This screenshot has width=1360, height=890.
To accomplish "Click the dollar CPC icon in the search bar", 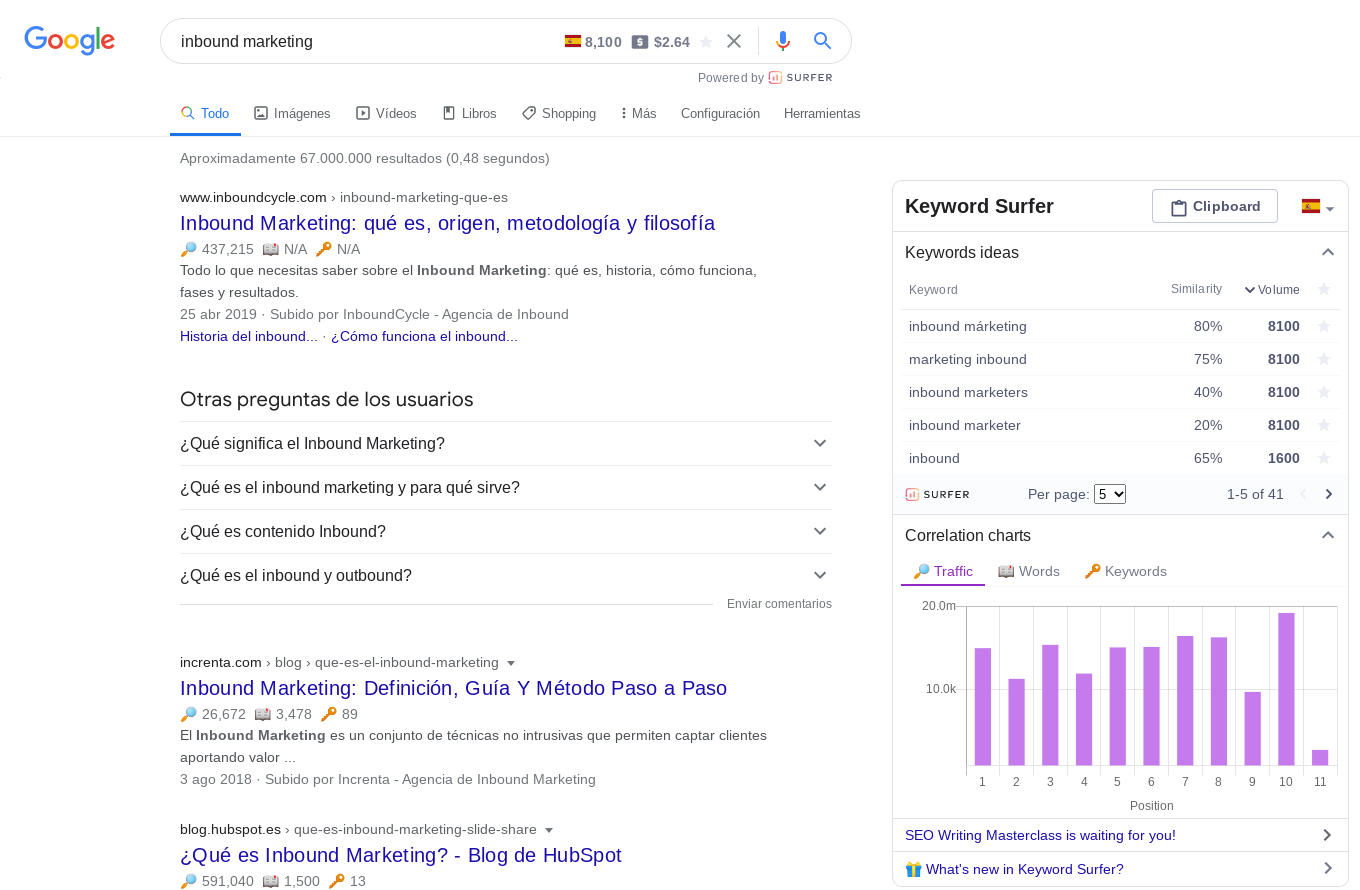I will click(640, 42).
